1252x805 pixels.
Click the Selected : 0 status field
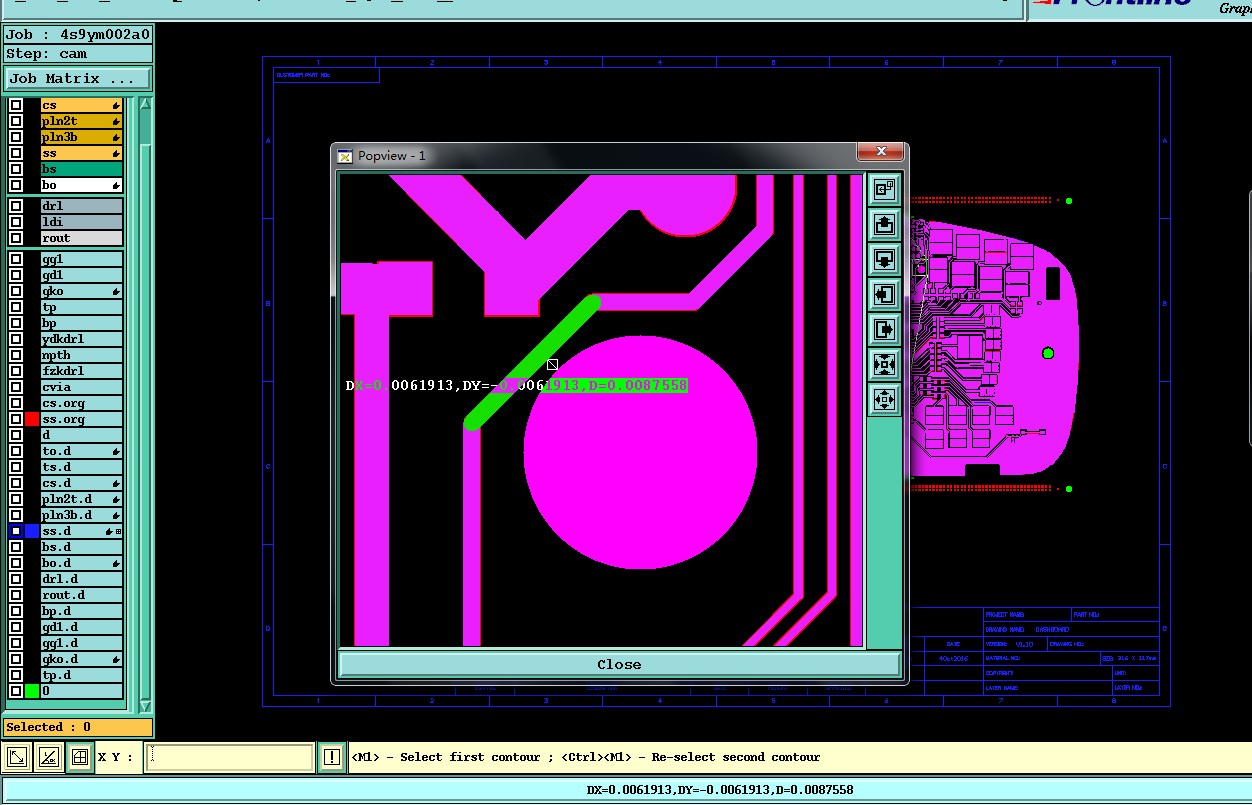tap(78, 727)
